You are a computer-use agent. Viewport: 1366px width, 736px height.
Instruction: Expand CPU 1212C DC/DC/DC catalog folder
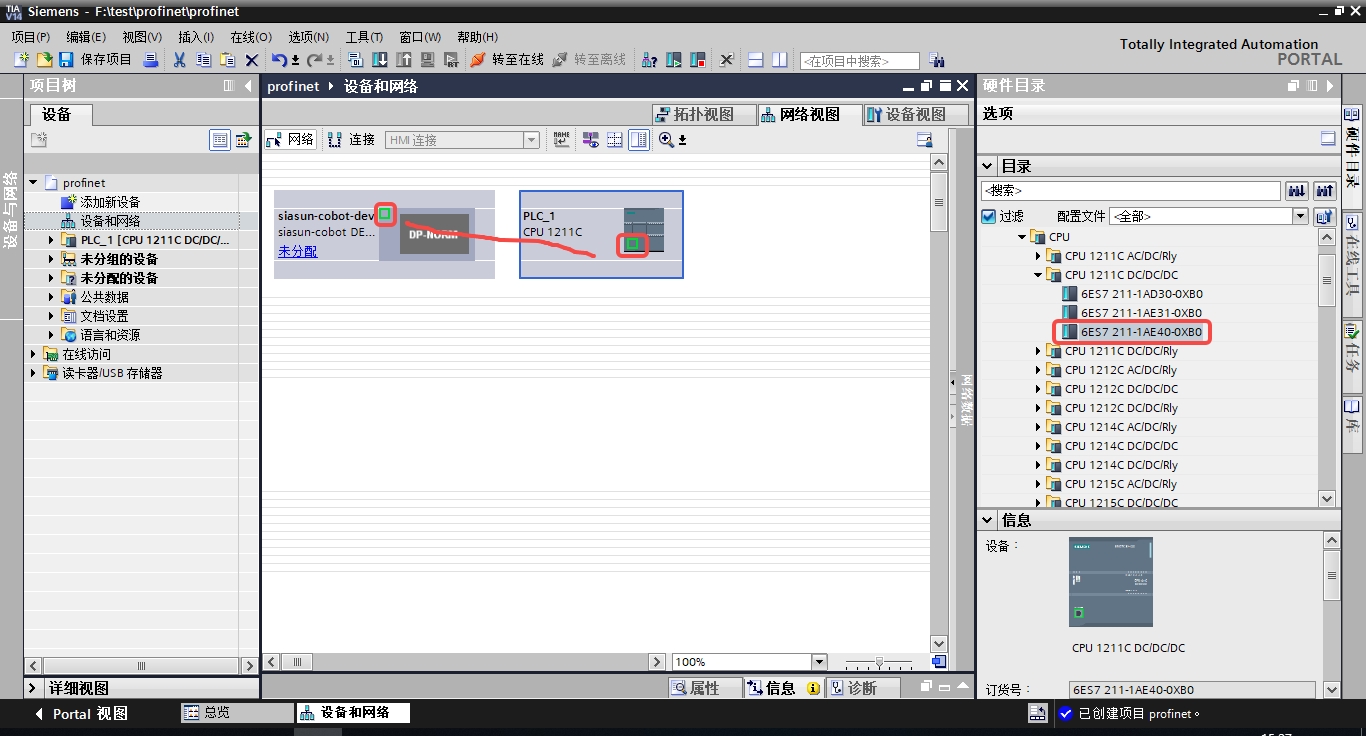[x=1038, y=389]
